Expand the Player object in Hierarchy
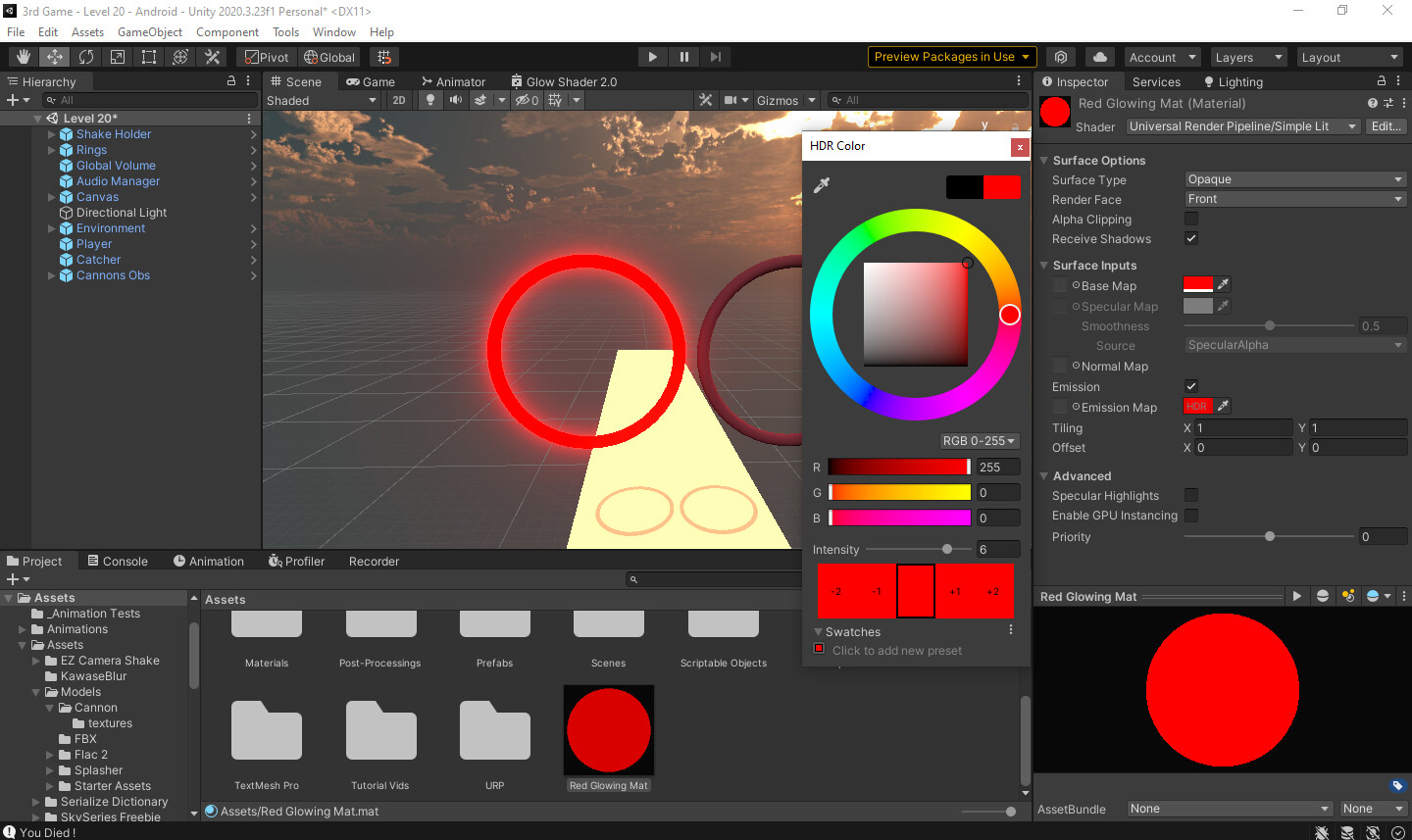 pos(51,243)
